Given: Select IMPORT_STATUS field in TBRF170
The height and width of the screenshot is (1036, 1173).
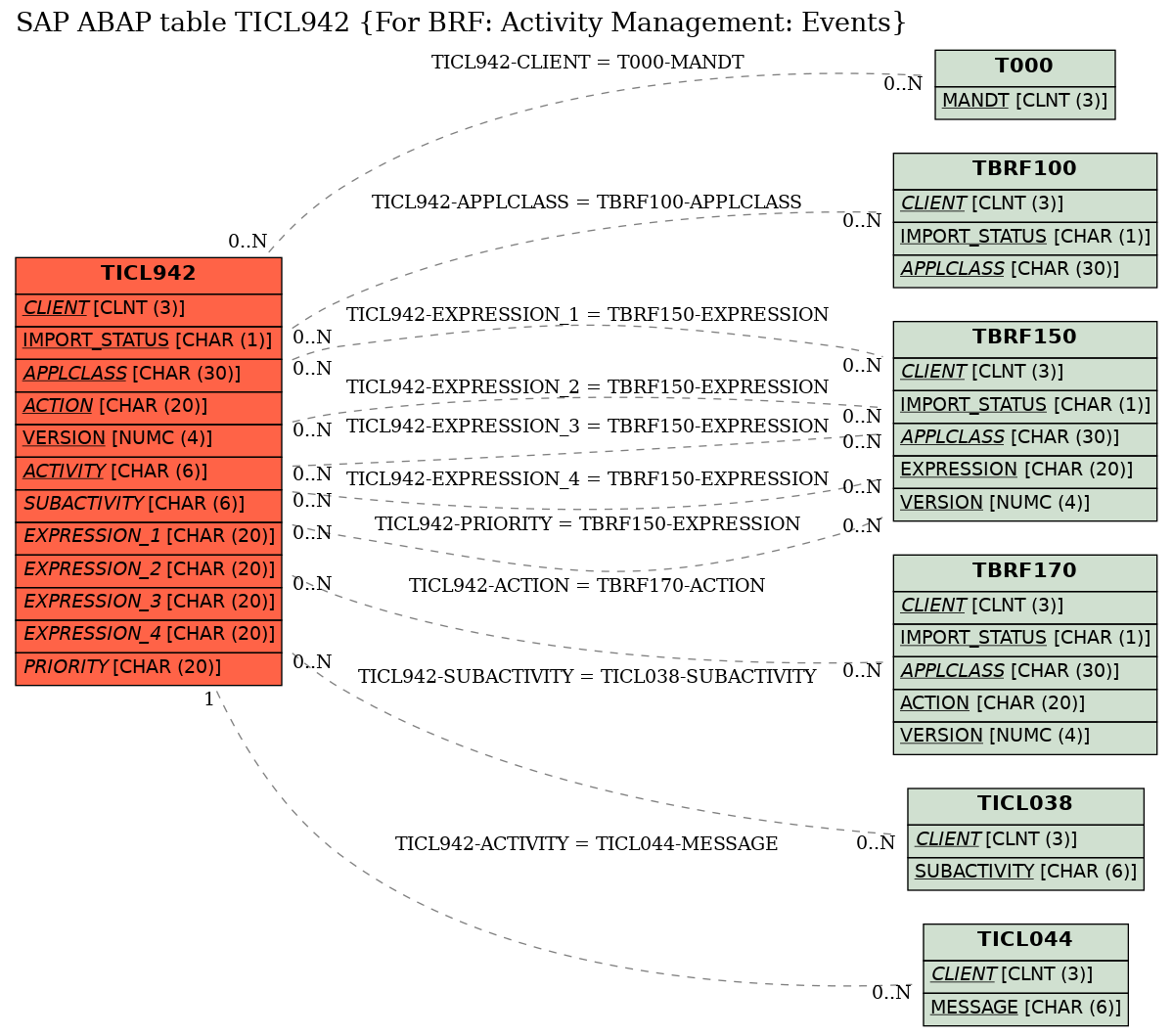Looking at the screenshot, I should 1025,639.
